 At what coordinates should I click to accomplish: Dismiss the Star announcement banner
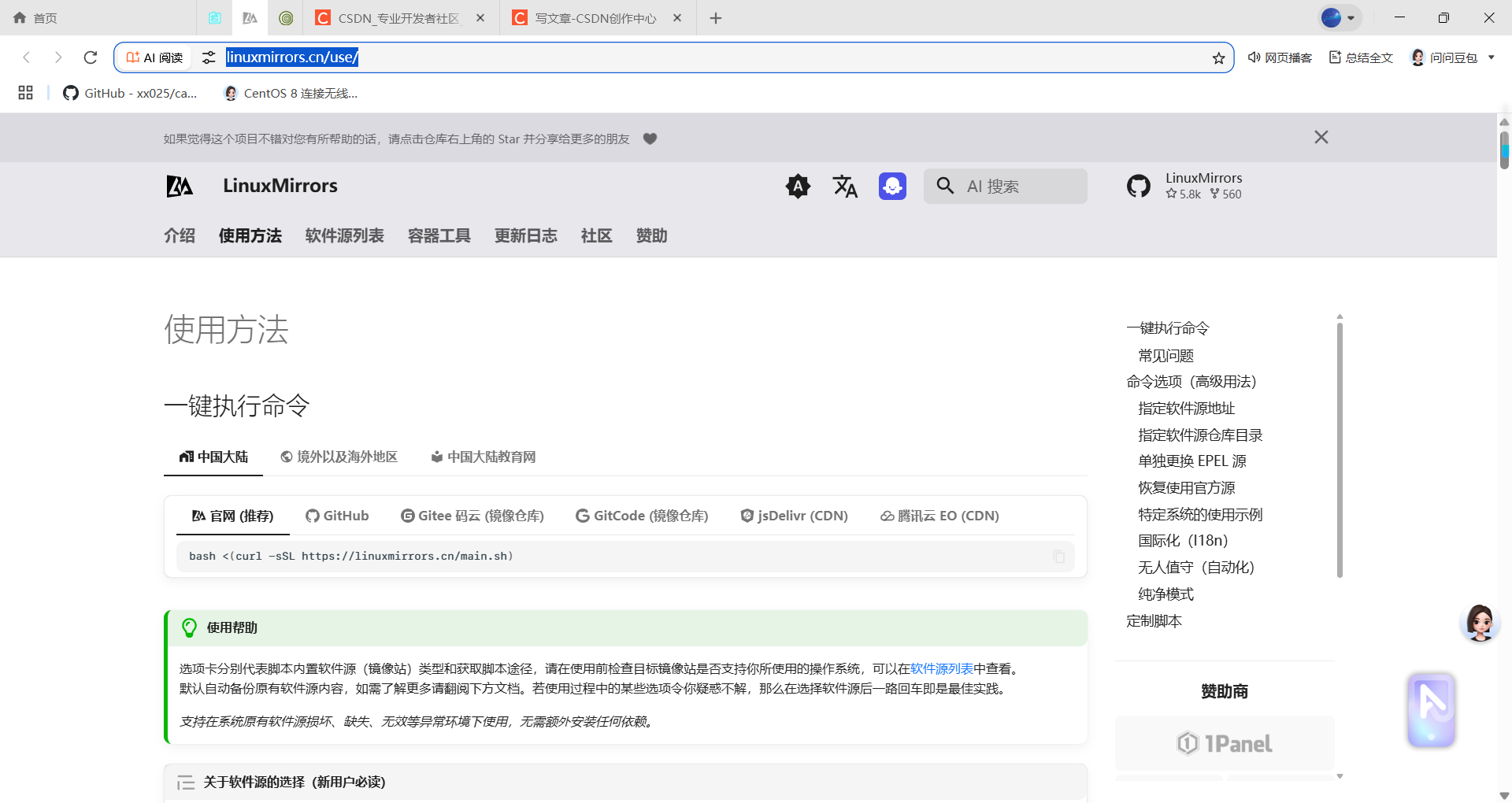tap(1321, 137)
